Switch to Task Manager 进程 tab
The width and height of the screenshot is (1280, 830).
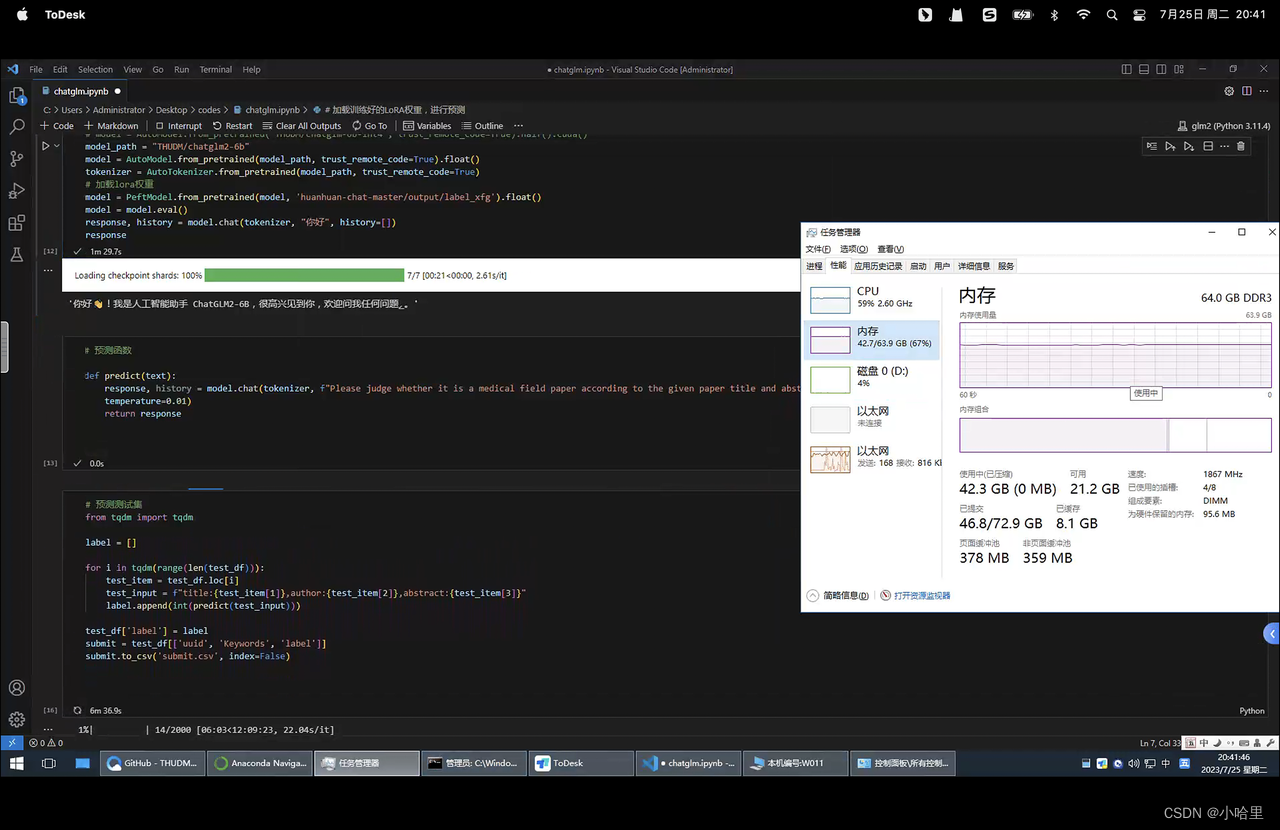coord(814,266)
